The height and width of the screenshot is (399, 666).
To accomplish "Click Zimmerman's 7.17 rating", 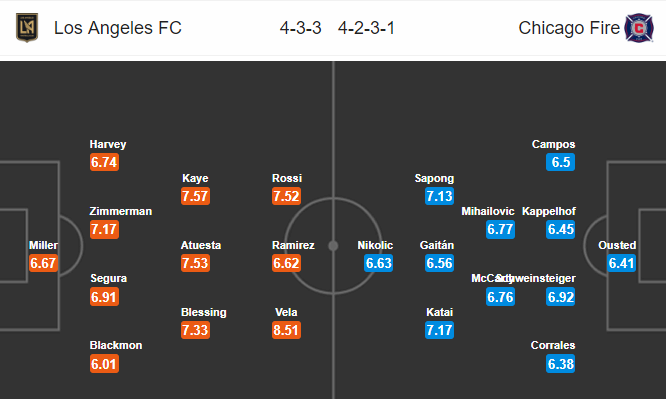I will [104, 229].
